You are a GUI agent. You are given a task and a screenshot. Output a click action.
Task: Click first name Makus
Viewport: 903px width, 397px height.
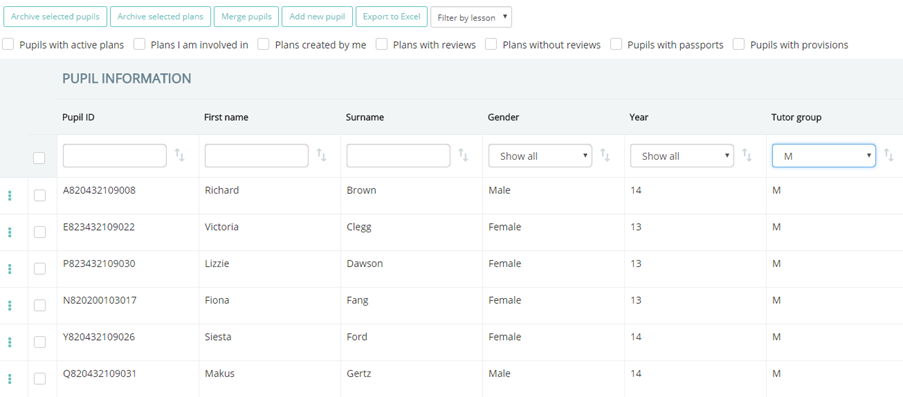point(220,373)
